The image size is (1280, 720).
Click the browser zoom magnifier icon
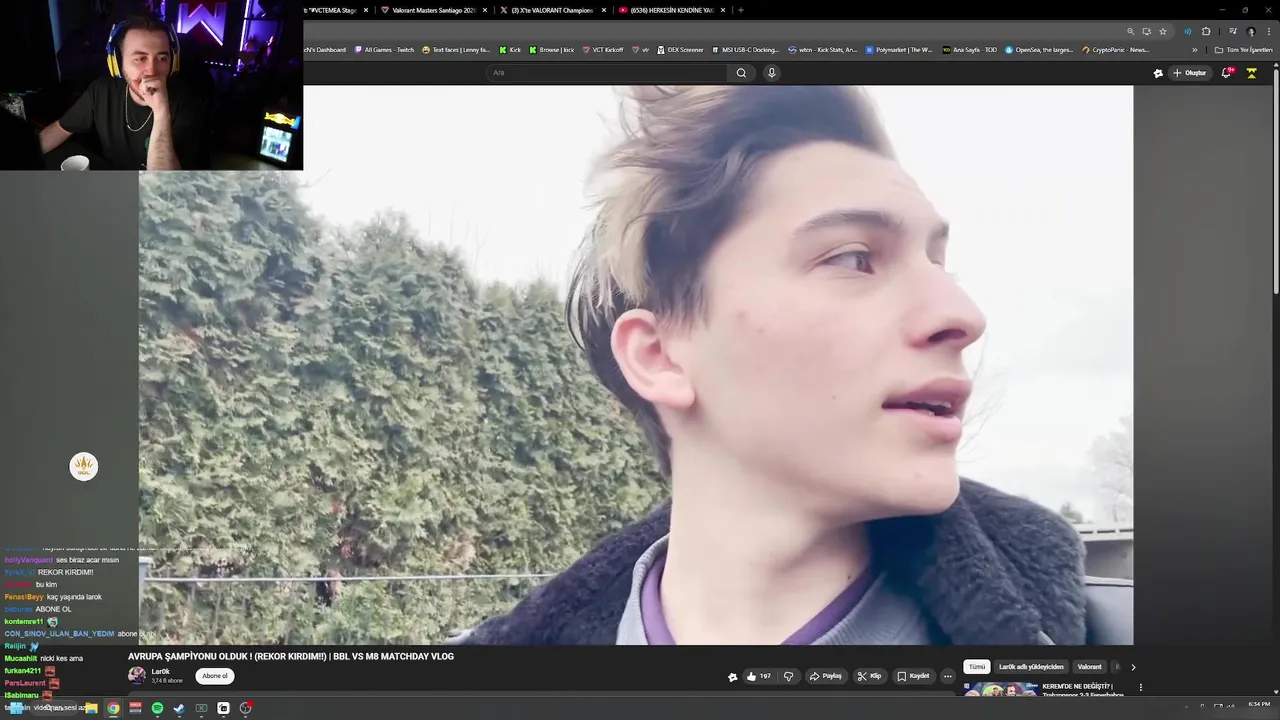[x=1130, y=31]
